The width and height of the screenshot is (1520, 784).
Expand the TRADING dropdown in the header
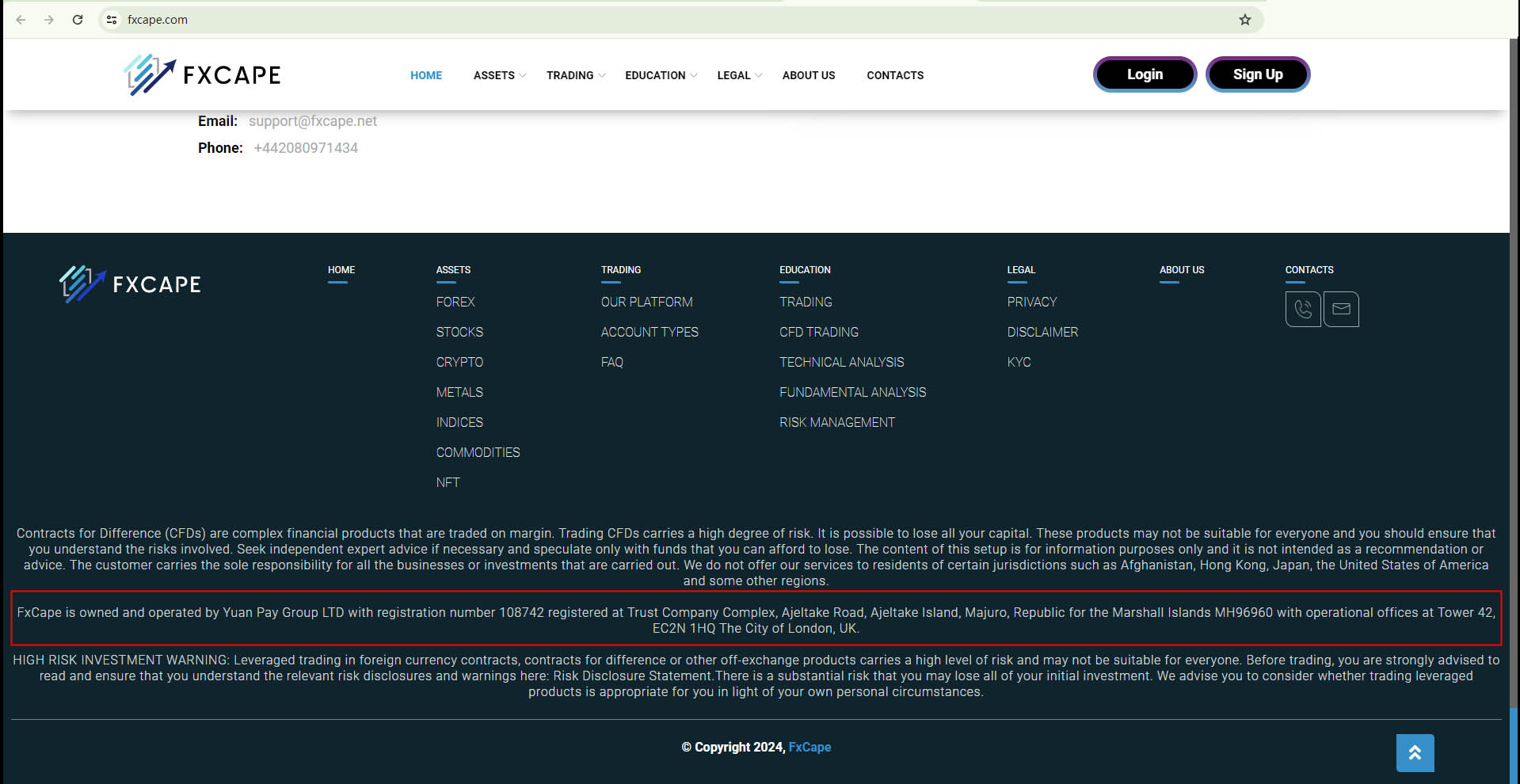click(575, 75)
